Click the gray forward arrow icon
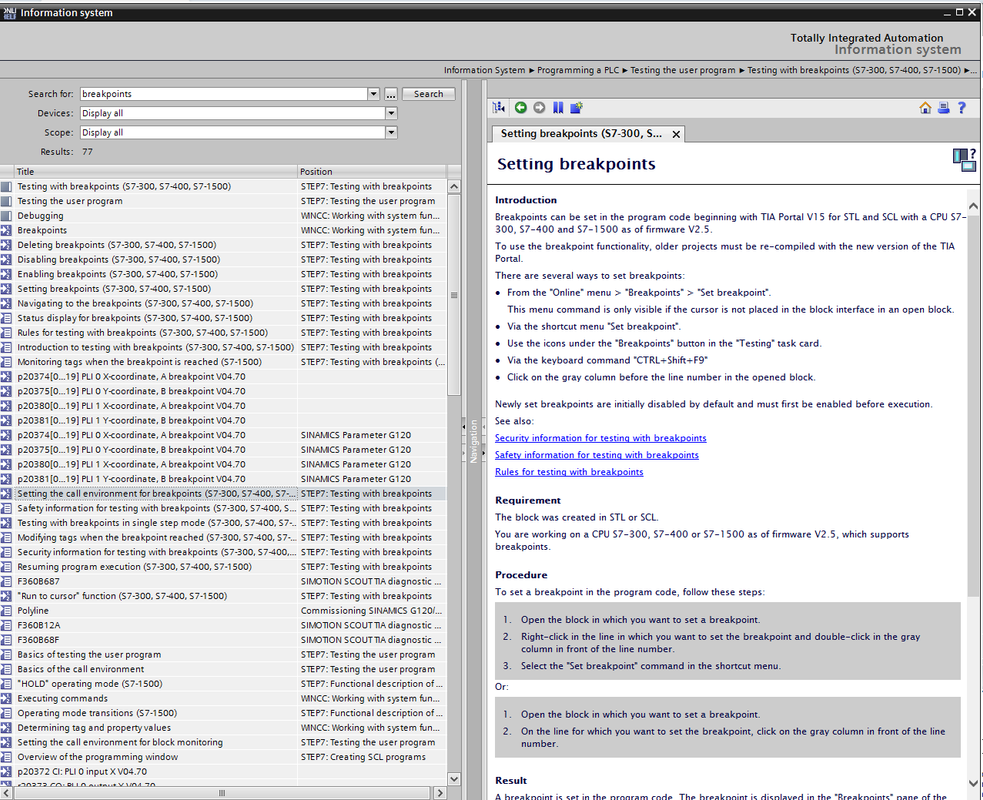 [x=539, y=108]
